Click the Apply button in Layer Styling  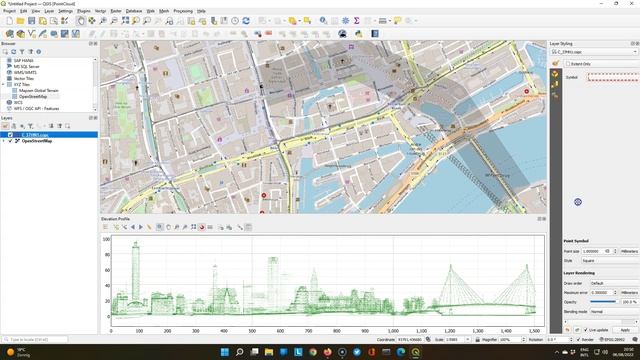tap(625, 330)
